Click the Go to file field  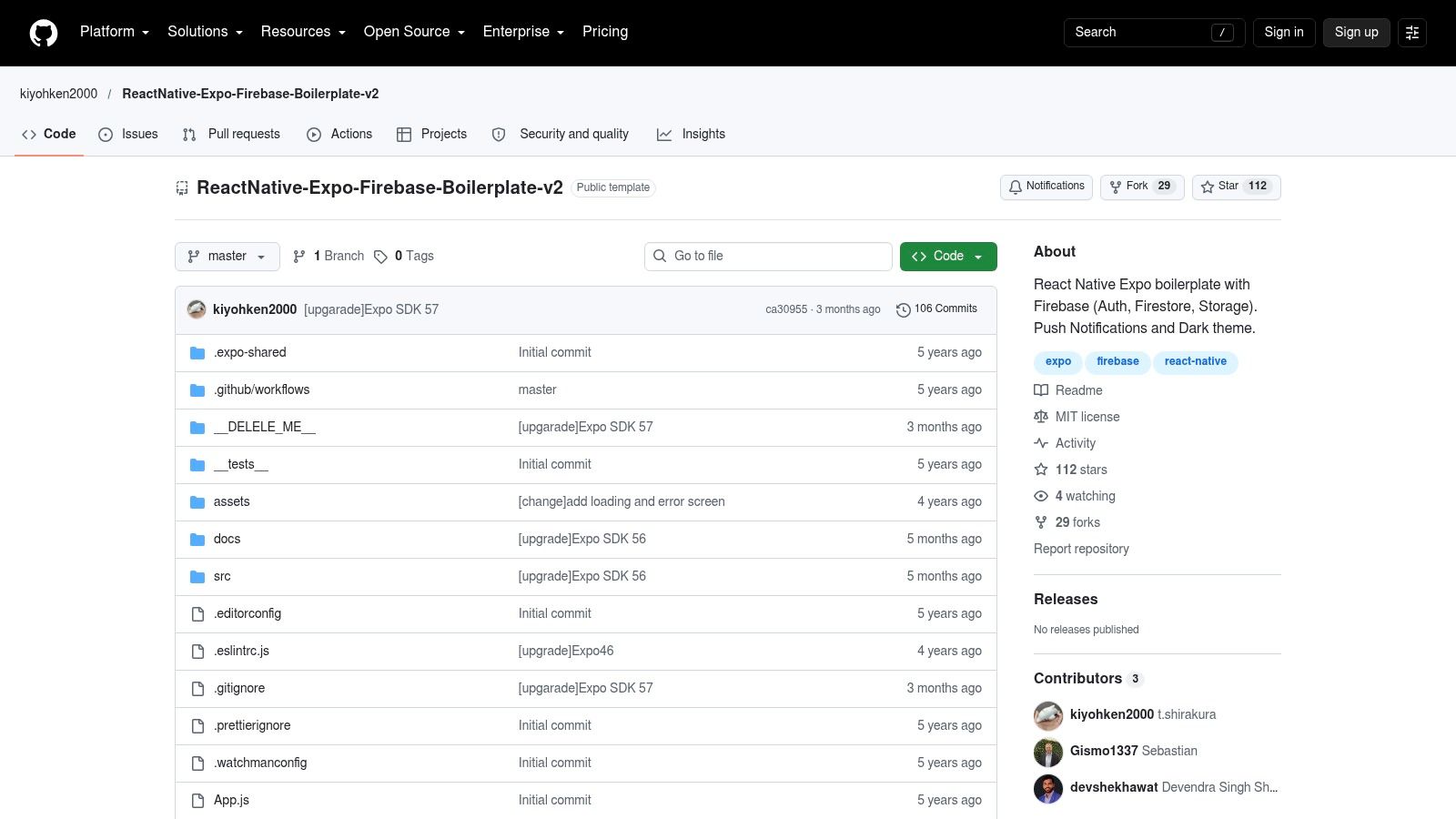coord(768,257)
